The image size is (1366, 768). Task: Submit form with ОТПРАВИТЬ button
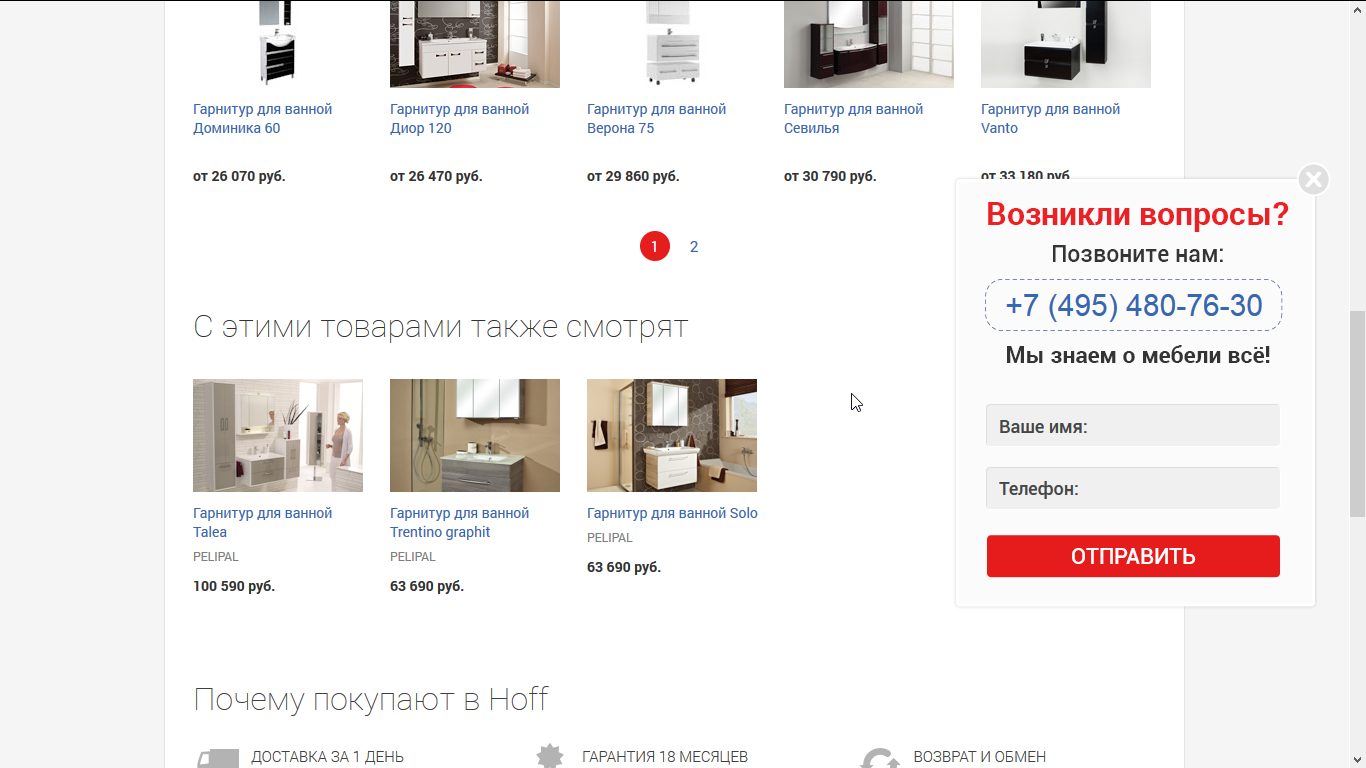click(1133, 556)
